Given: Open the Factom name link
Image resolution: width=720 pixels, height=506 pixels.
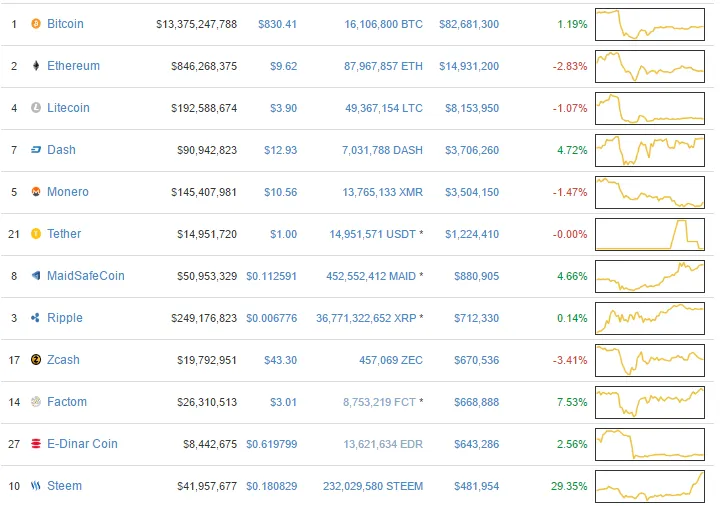Looking at the screenshot, I should 67,402.
